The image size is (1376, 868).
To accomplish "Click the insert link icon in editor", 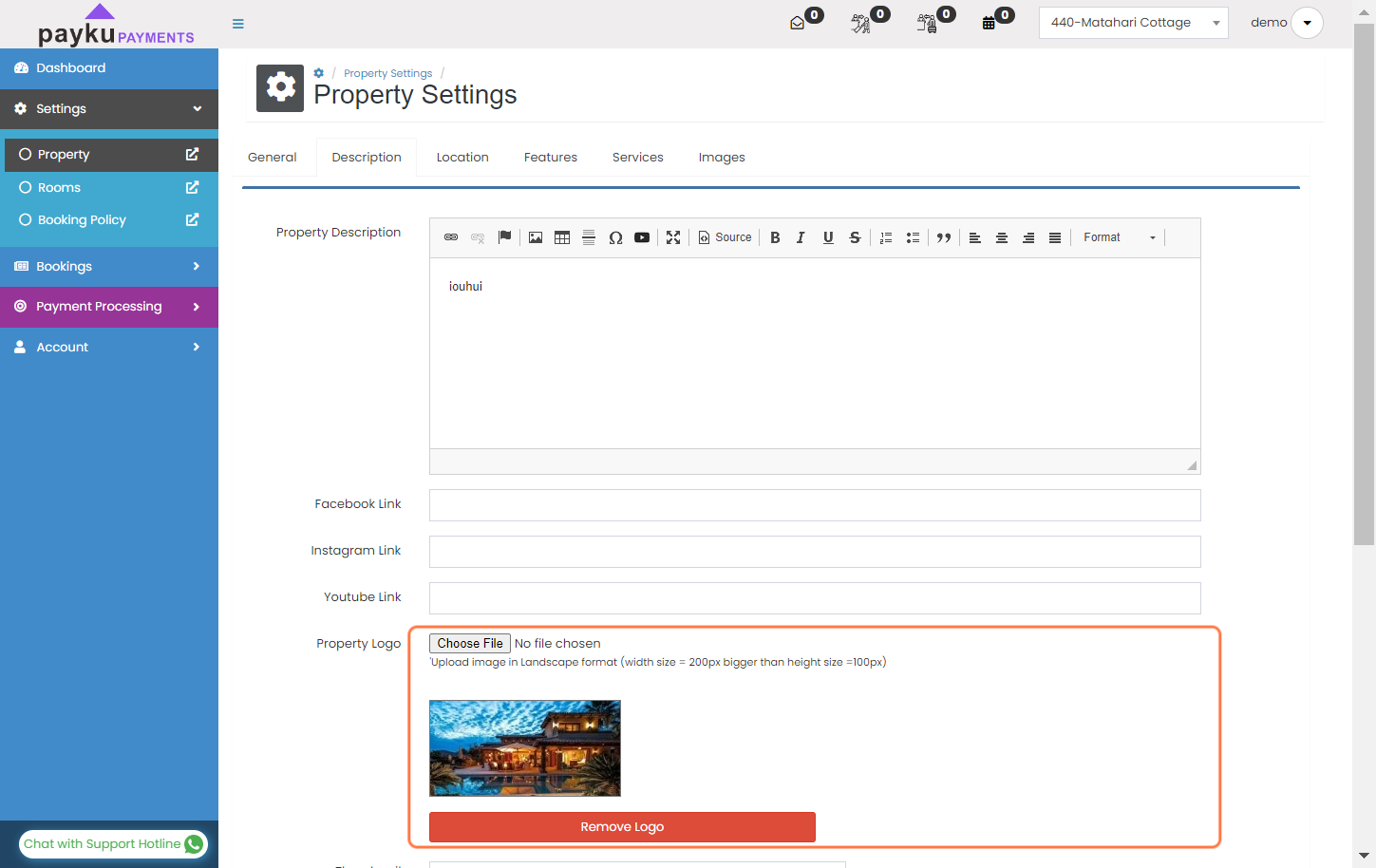I will click(x=451, y=237).
